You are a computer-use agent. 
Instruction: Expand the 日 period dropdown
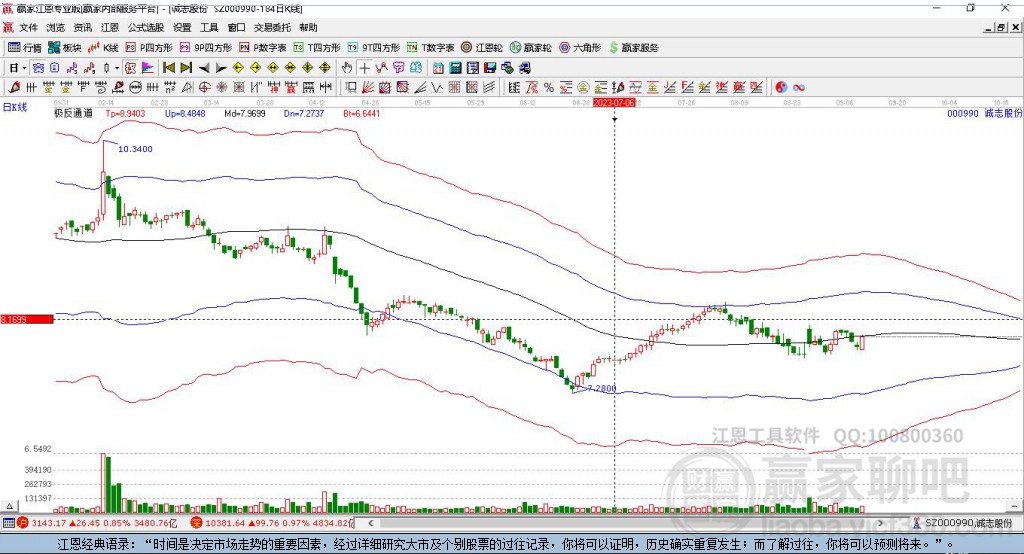pos(24,68)
